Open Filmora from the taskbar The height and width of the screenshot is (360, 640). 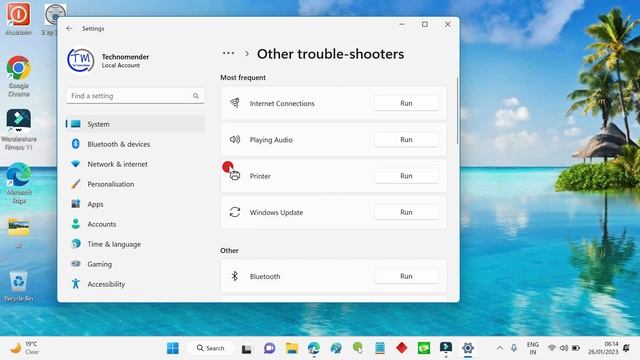(446, 348)
